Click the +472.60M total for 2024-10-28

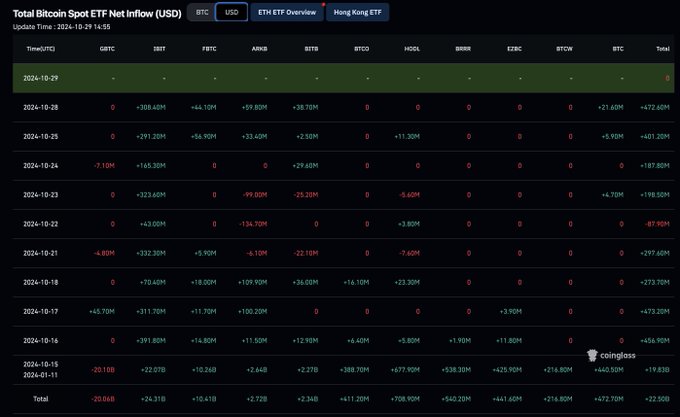tap(655, 108)
